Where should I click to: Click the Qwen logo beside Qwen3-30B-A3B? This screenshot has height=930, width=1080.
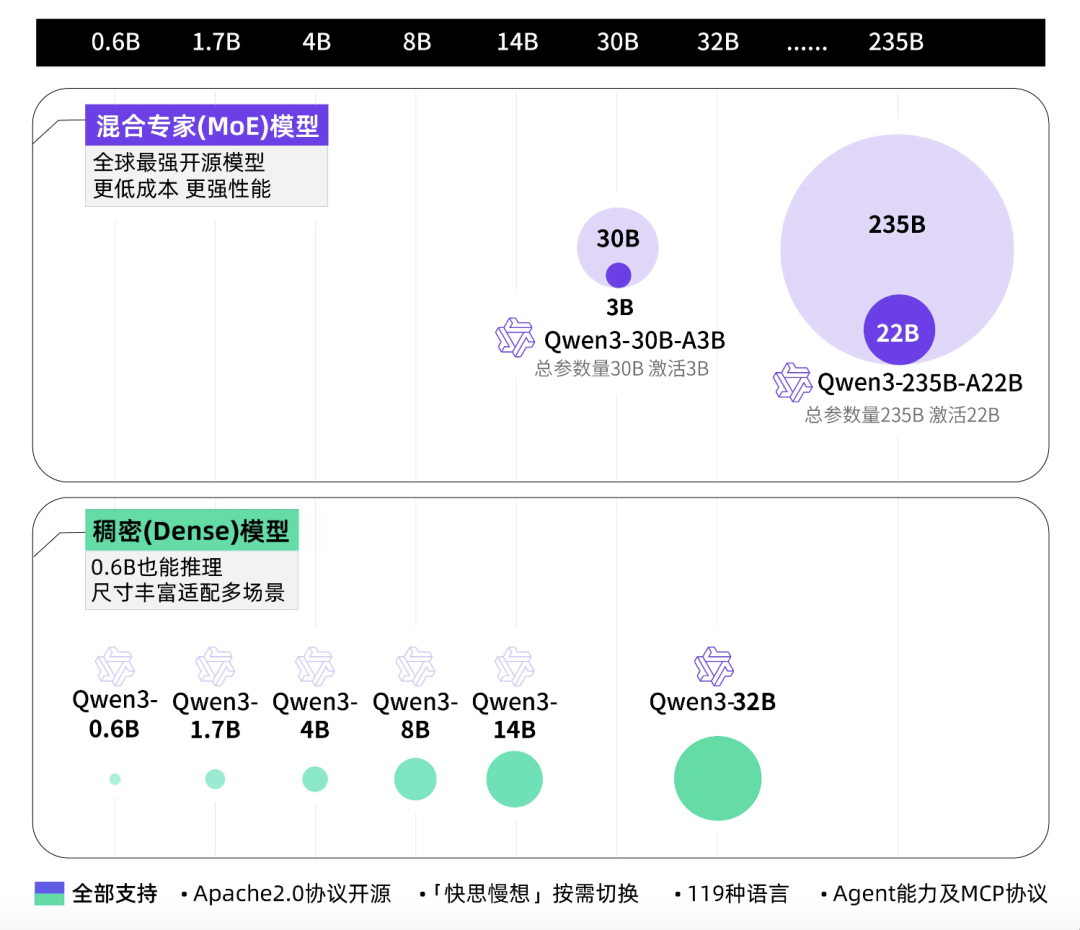515,338
